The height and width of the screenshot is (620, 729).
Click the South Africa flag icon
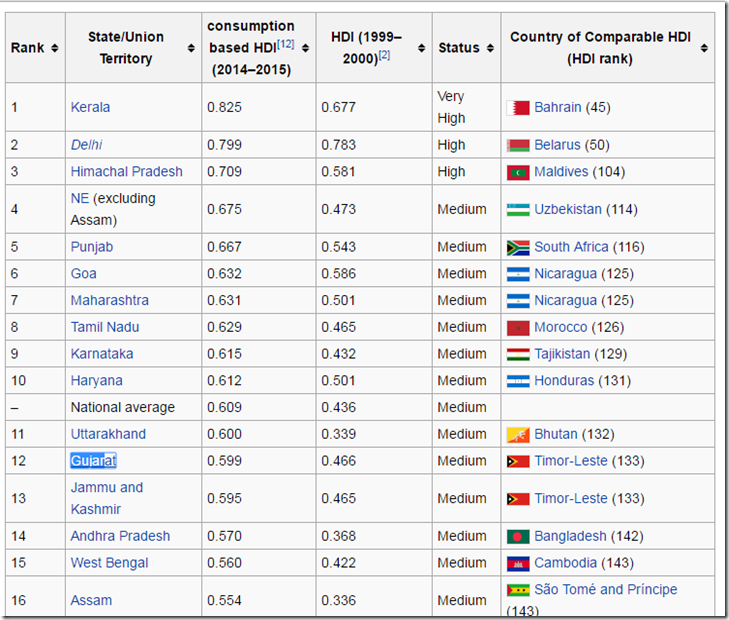coord(518,248)
